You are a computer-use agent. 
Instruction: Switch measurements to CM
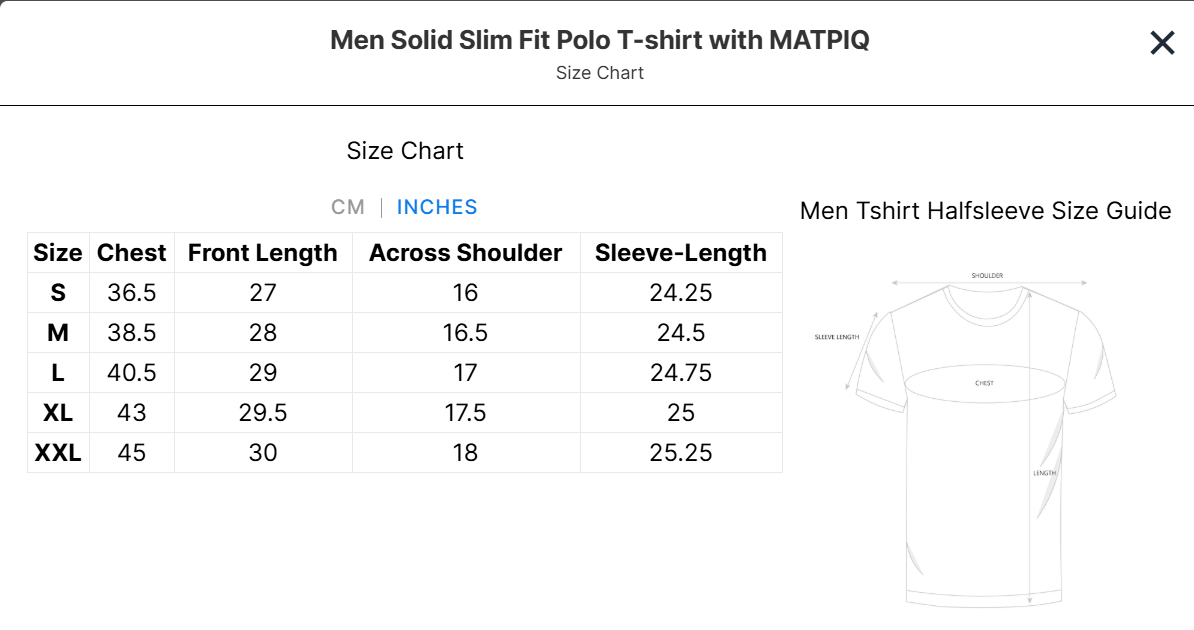pos(348,207)
